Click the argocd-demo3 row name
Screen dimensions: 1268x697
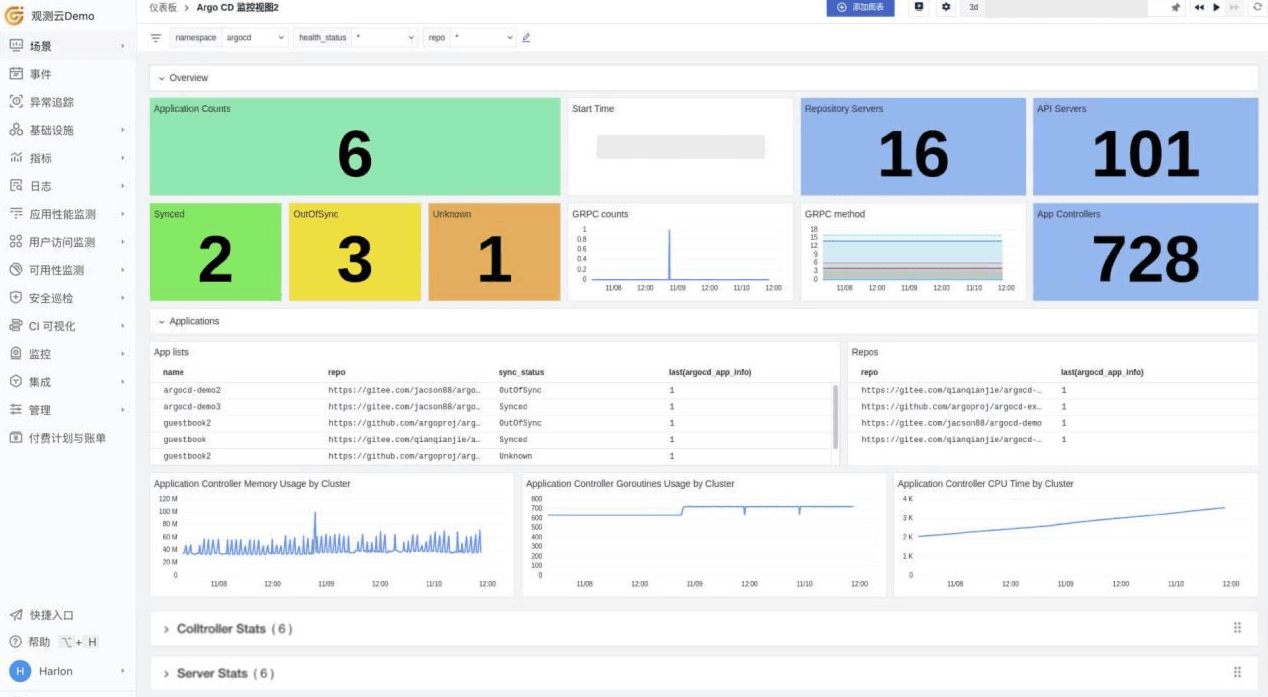click(x=192, y=407)
